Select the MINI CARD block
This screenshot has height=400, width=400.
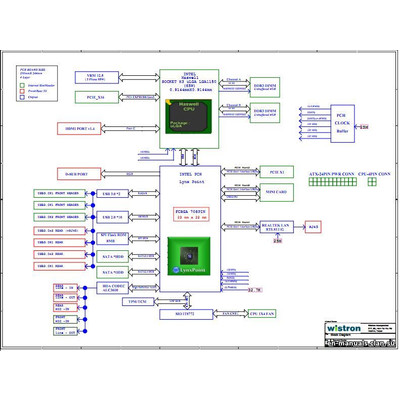(x=277, y=192)
